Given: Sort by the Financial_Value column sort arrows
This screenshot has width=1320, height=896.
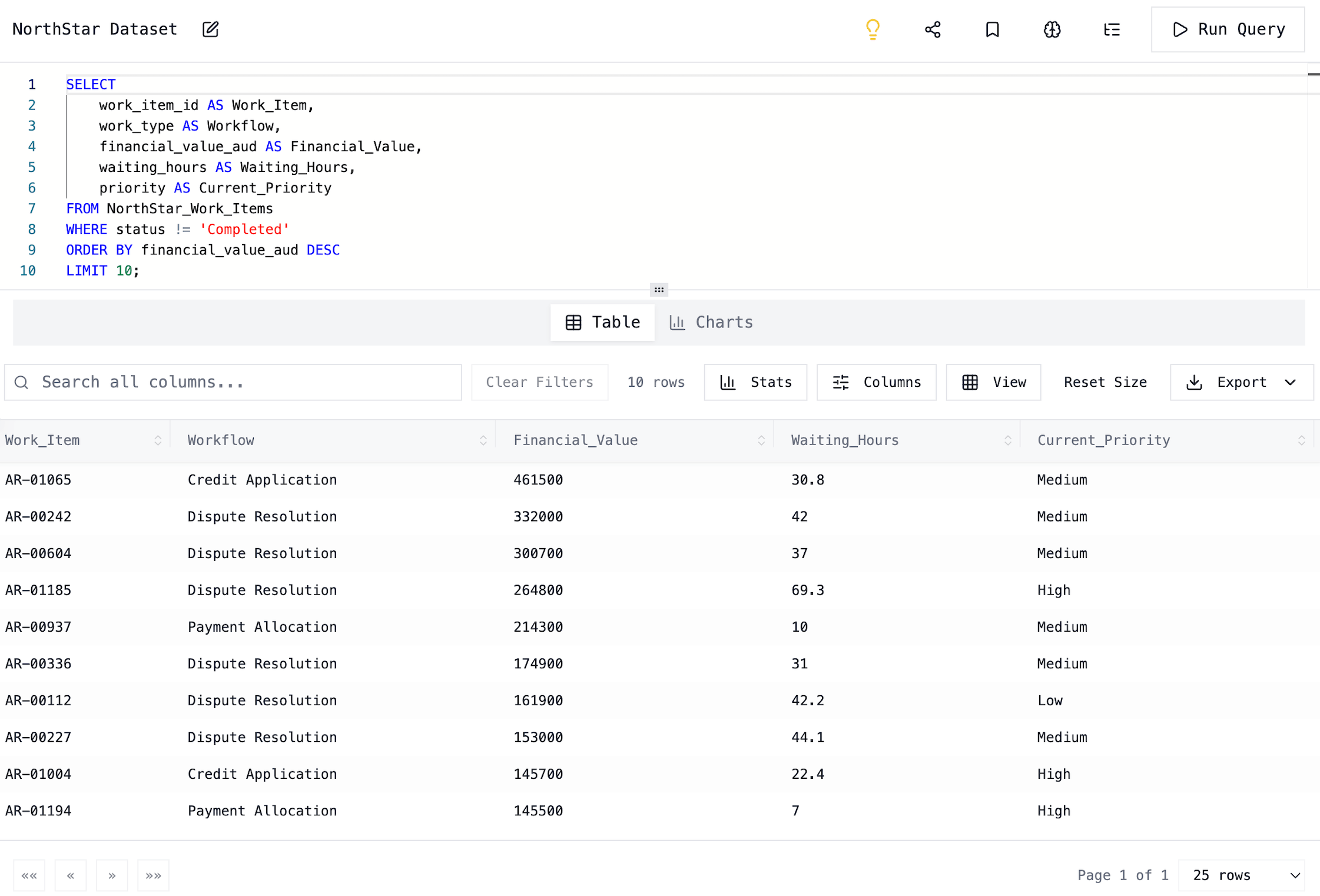Looking at the screenshot, I should click(761, 440).
